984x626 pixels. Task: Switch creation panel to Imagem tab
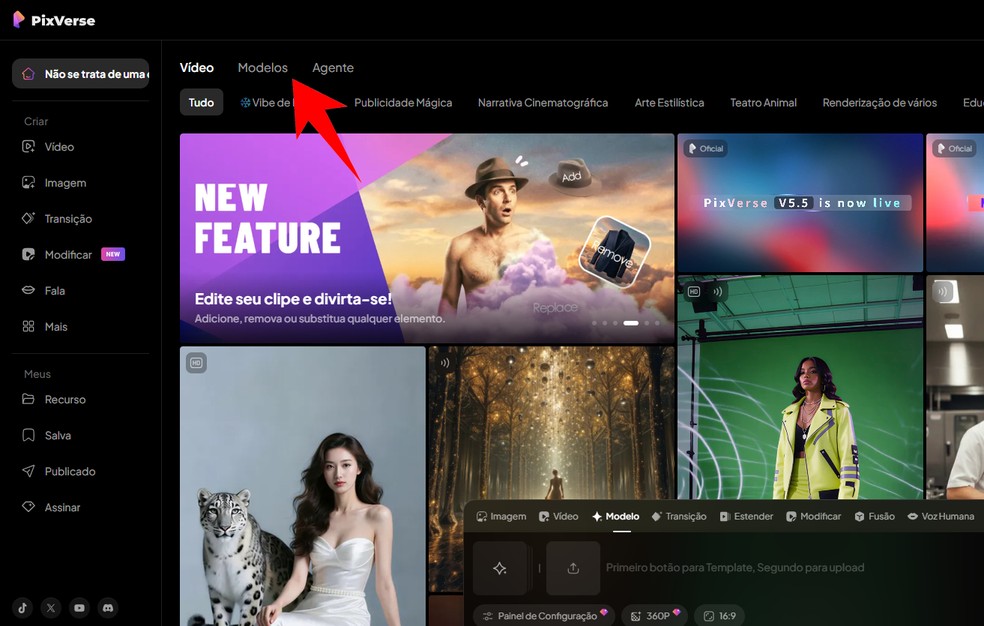tap(501, 516)
